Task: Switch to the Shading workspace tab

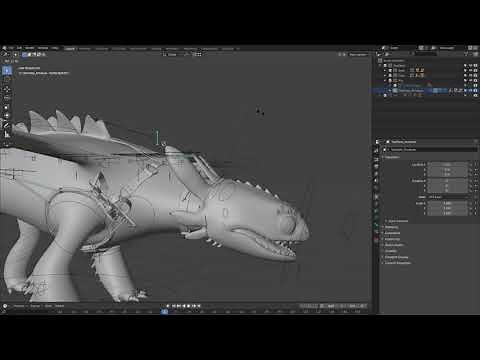Action: (x=156, y=49)
